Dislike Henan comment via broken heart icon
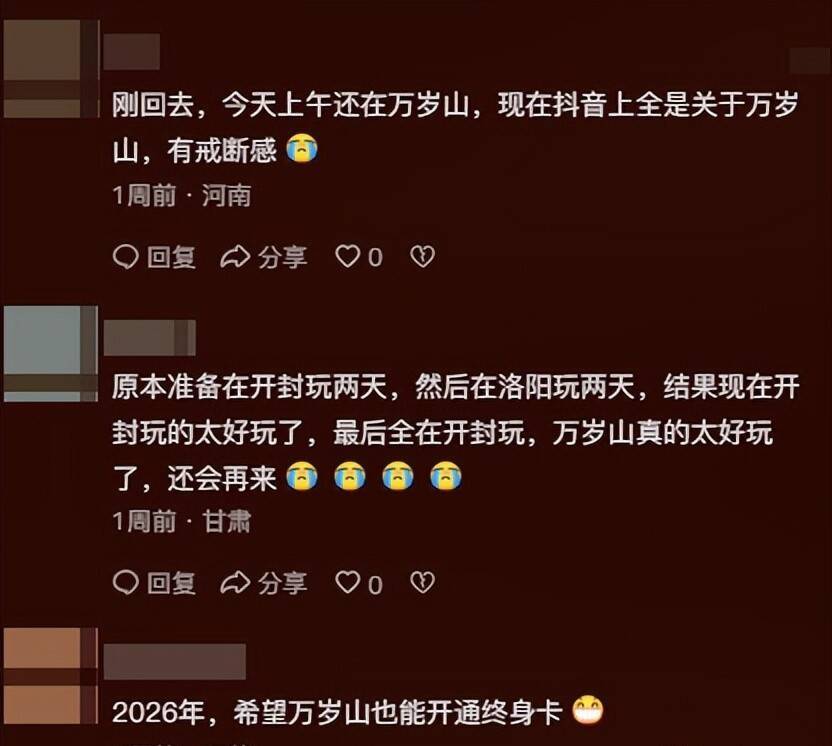The width and height of the screenshot is (832, 746). (x=423, y=257)
